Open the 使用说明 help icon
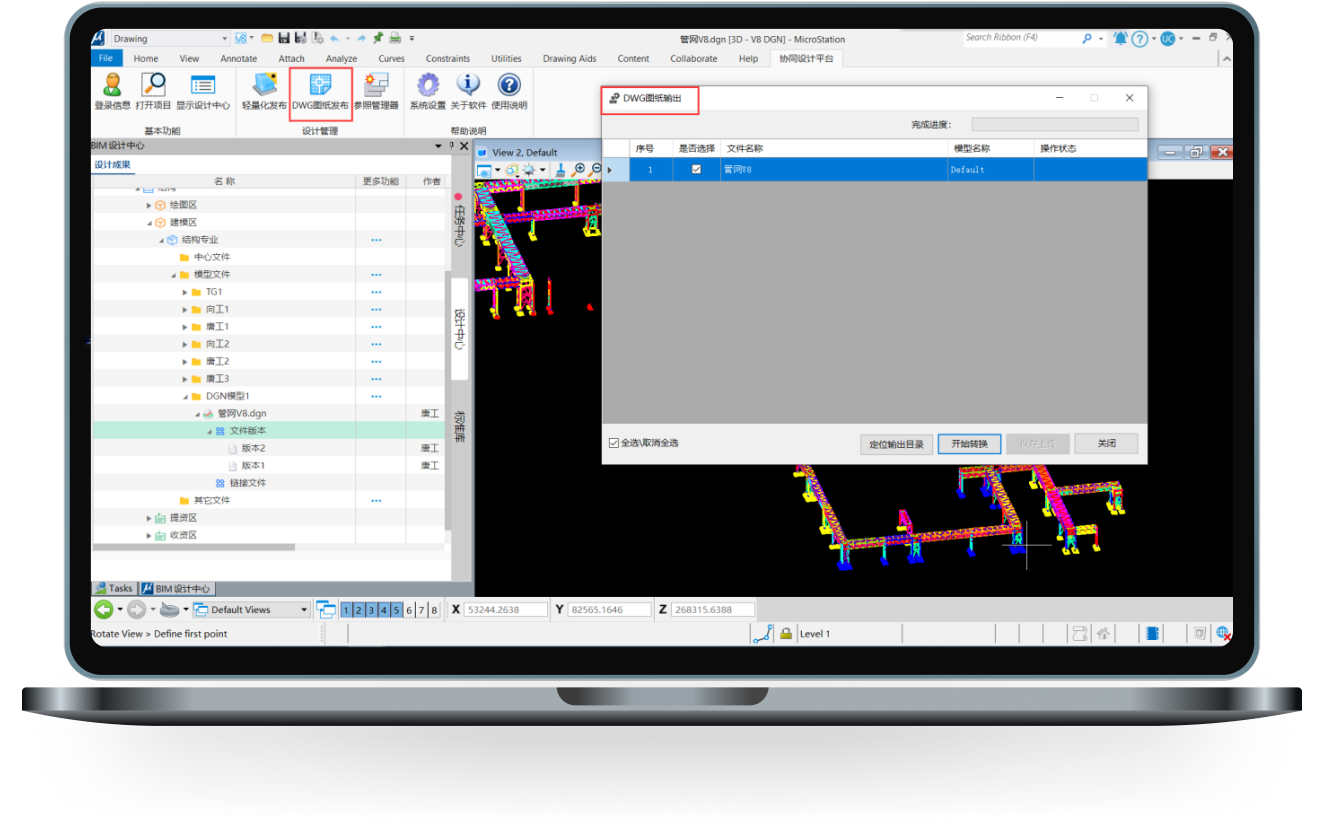 point(509,84)
